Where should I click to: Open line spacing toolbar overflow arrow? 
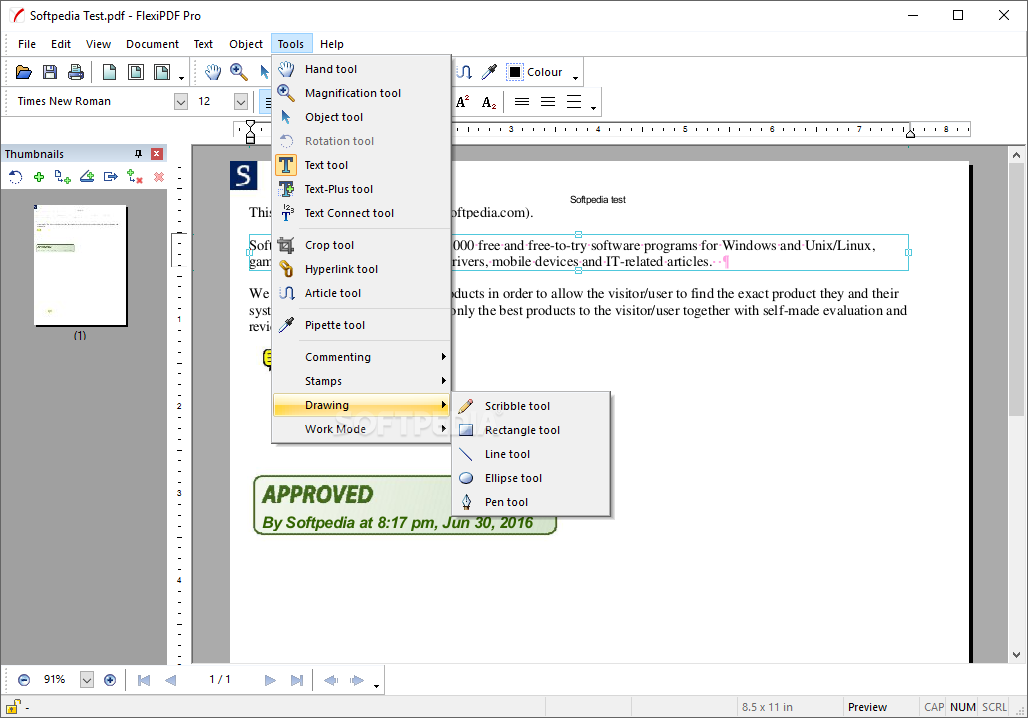click(593, 107)
